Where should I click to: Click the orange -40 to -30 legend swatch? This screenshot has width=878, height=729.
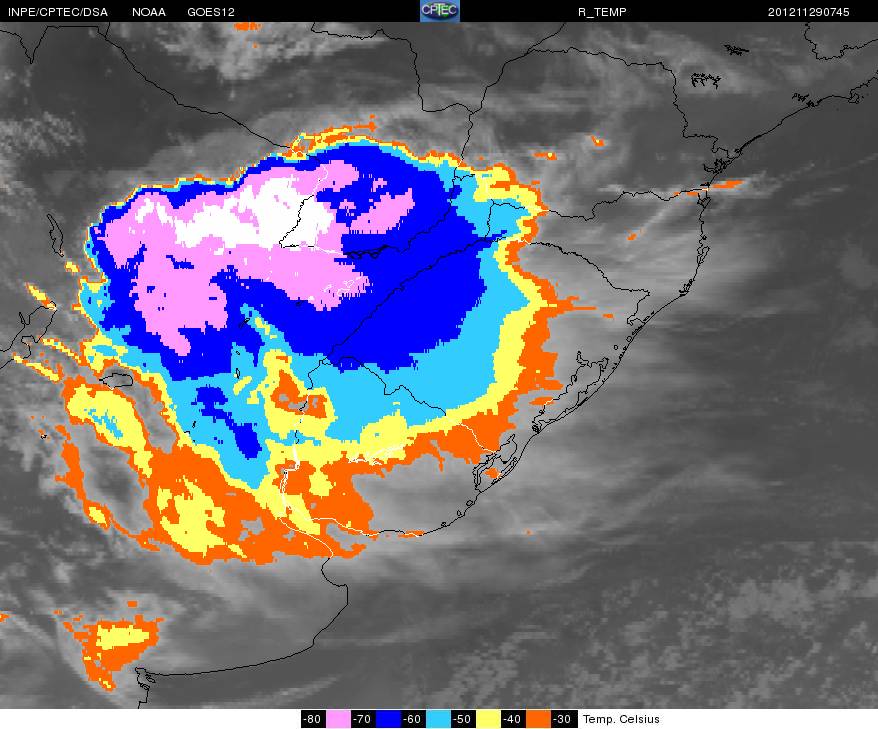538,719
